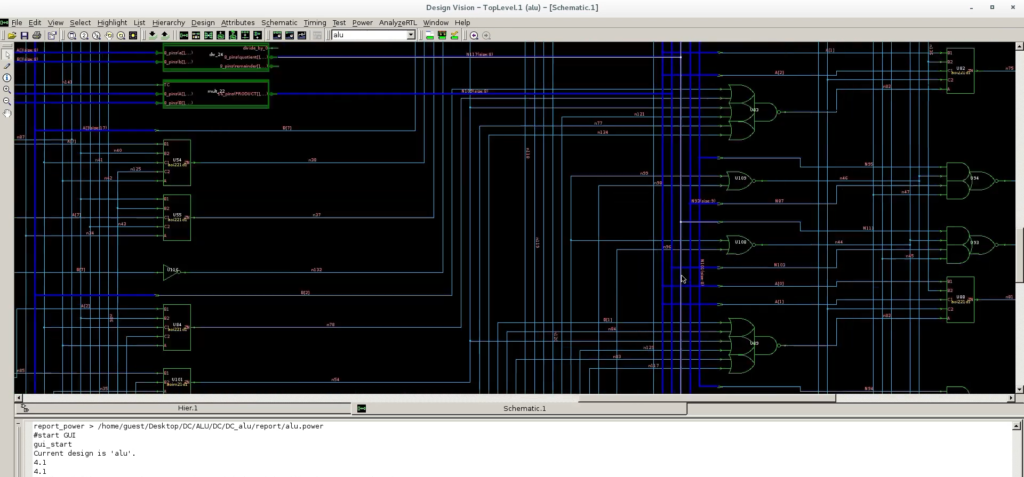Click the Save disk icon
Viewport: 1024px width, 477px height.
24,35
